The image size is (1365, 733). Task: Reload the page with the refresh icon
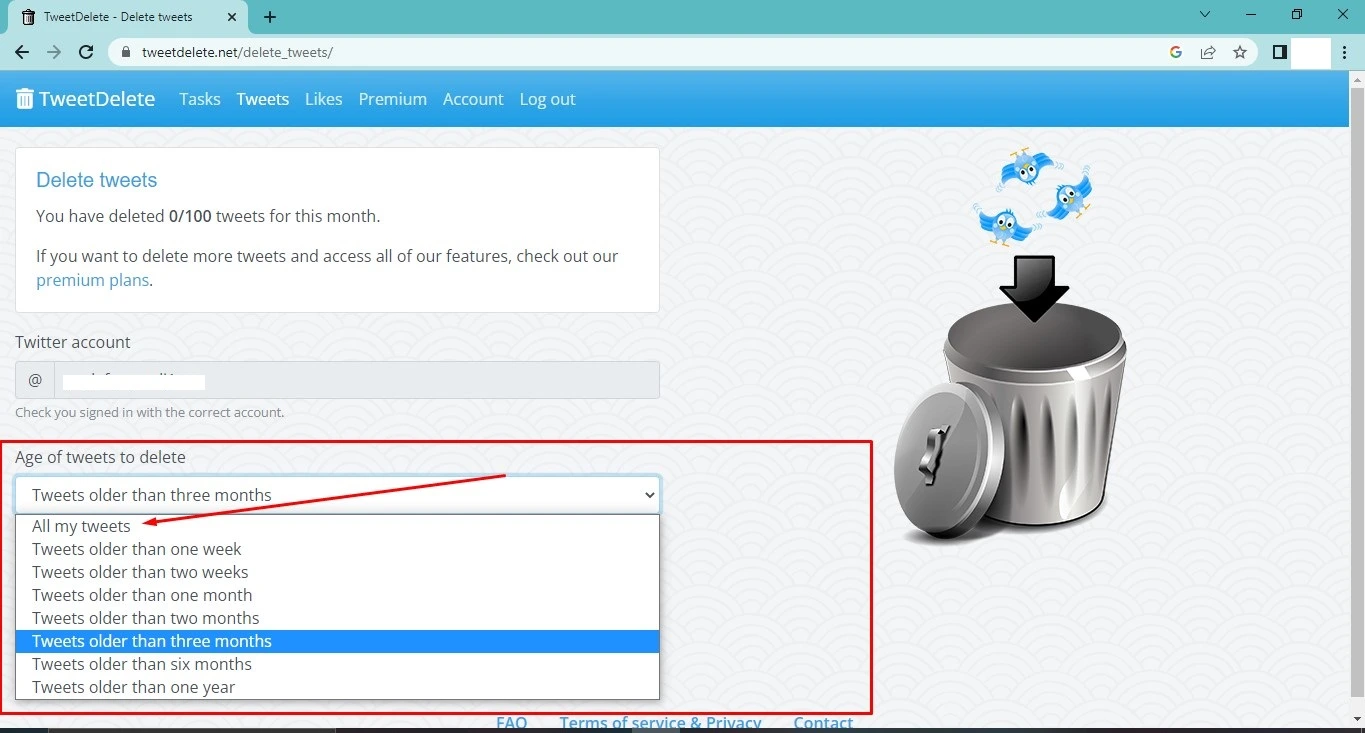click(x=86, y=52)
